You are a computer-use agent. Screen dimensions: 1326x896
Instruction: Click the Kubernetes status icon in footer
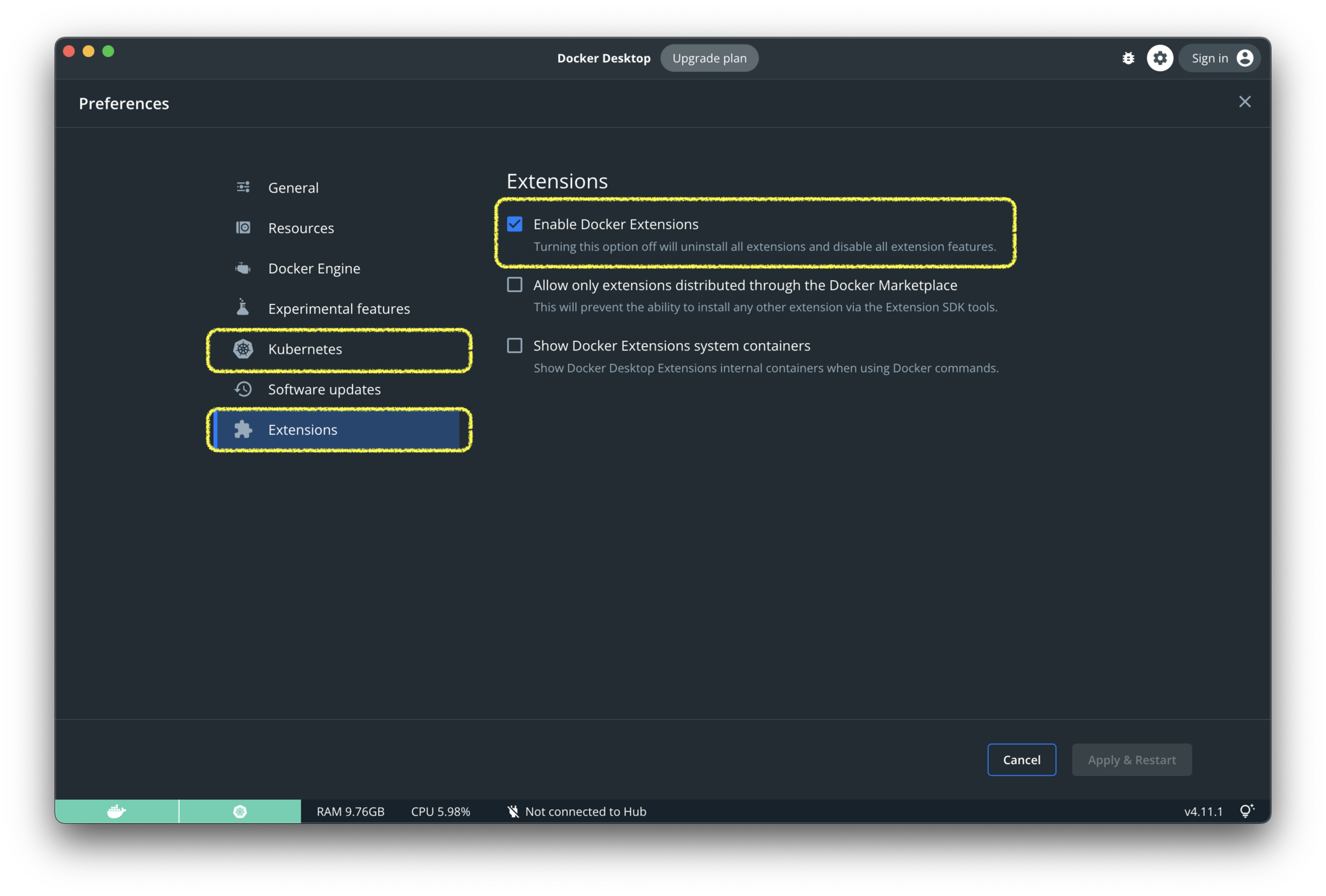point(240,811)
